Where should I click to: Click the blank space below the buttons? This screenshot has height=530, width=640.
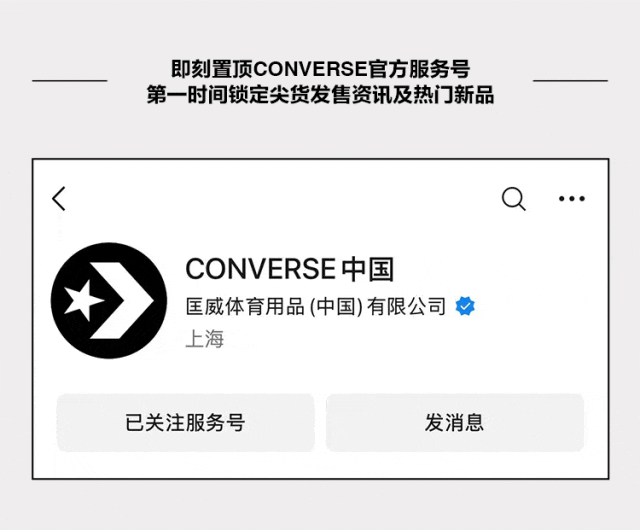click(x=320, y=465)
